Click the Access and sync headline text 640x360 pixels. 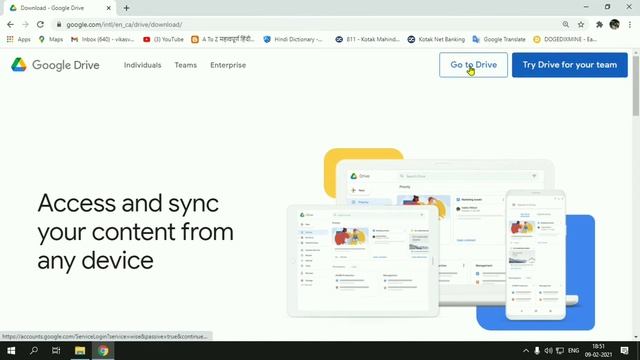click(136, 231)
